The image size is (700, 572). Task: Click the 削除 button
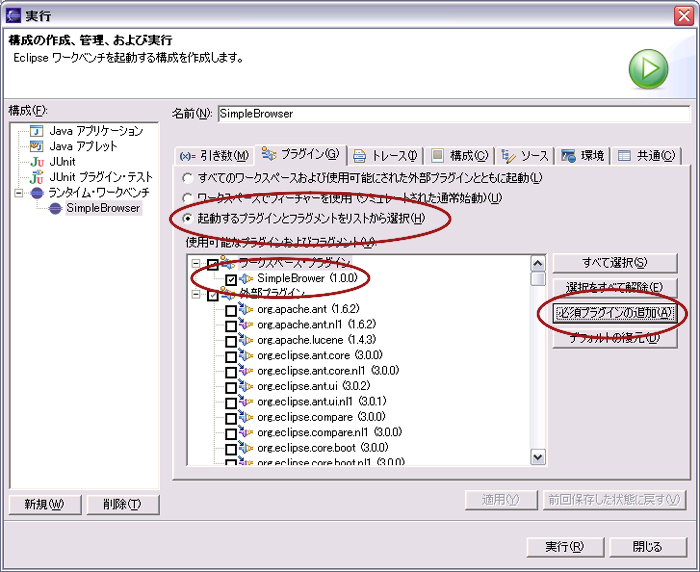tap(122, 505)
